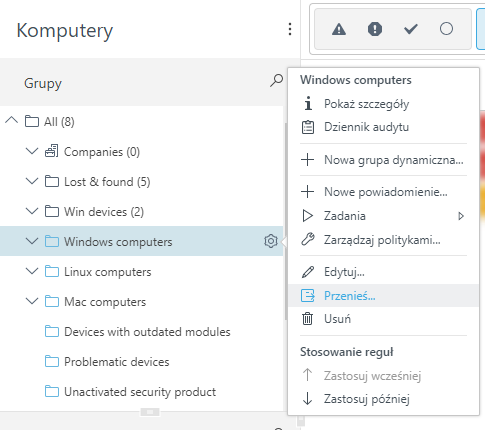
Task: Expand the Mac computers group
Action: 32,301
